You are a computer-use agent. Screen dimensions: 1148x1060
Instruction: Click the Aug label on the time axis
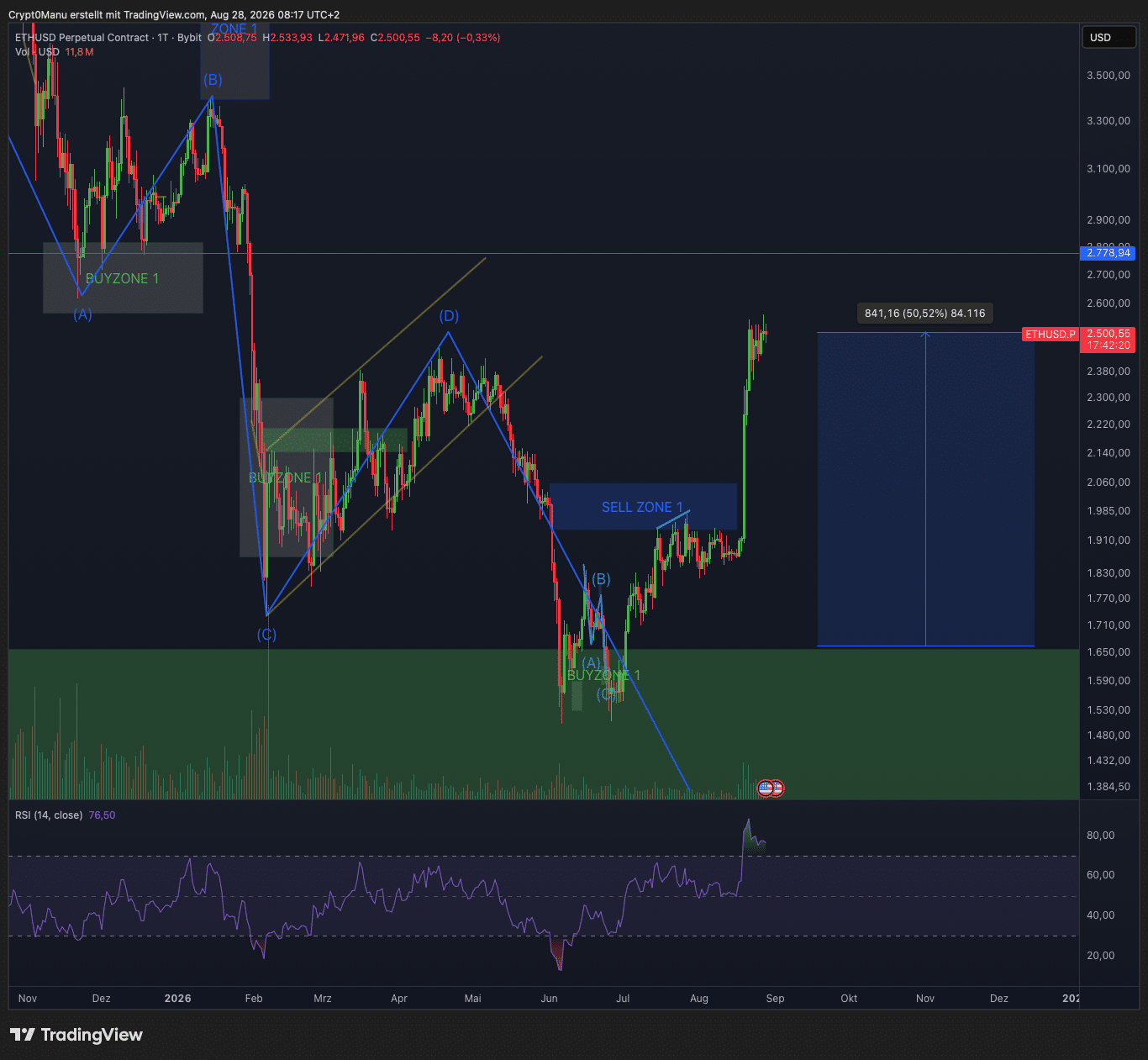coord(699,999)
